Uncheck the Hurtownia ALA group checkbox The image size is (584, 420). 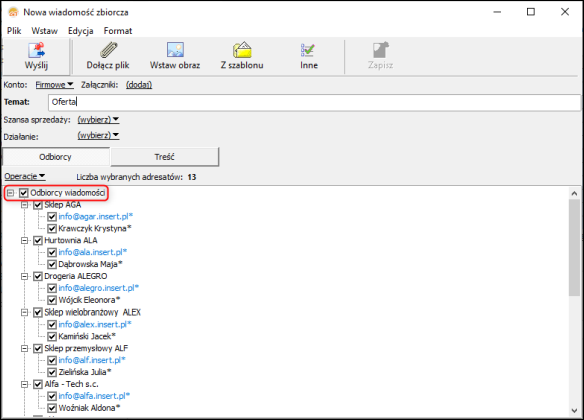point(38,241)
